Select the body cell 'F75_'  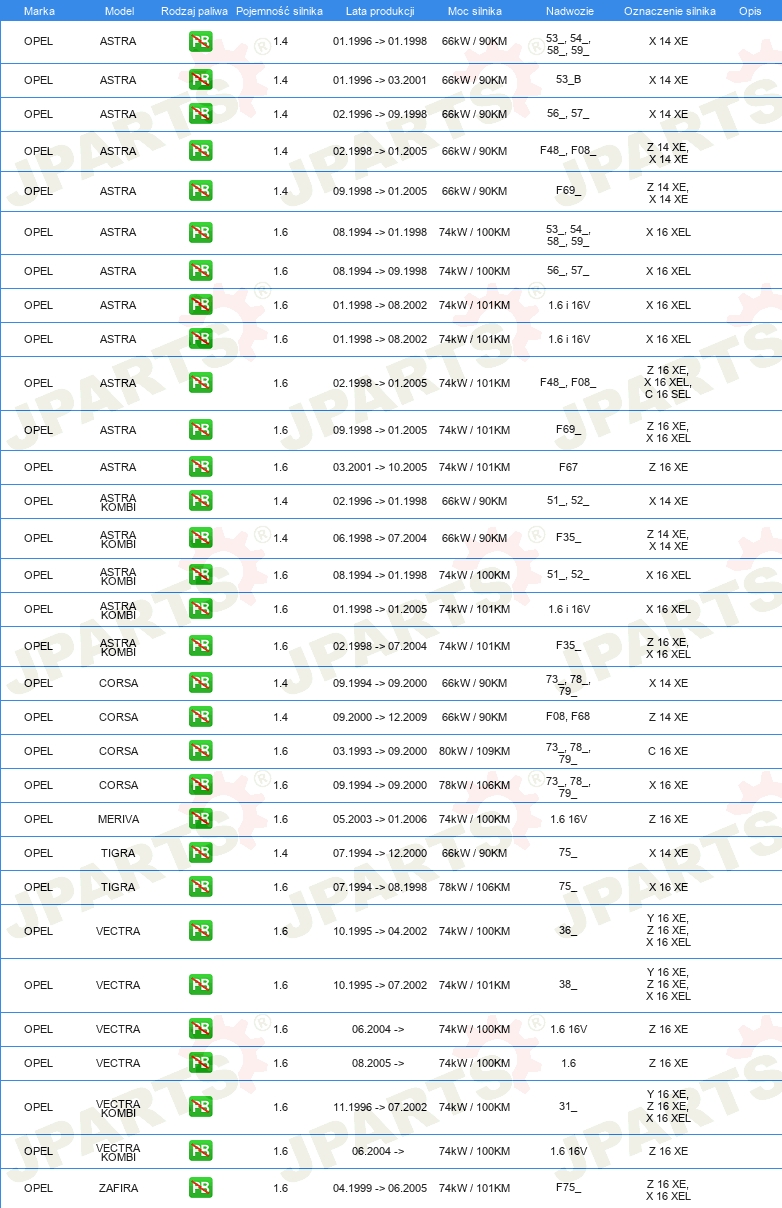click(568, 1188)
